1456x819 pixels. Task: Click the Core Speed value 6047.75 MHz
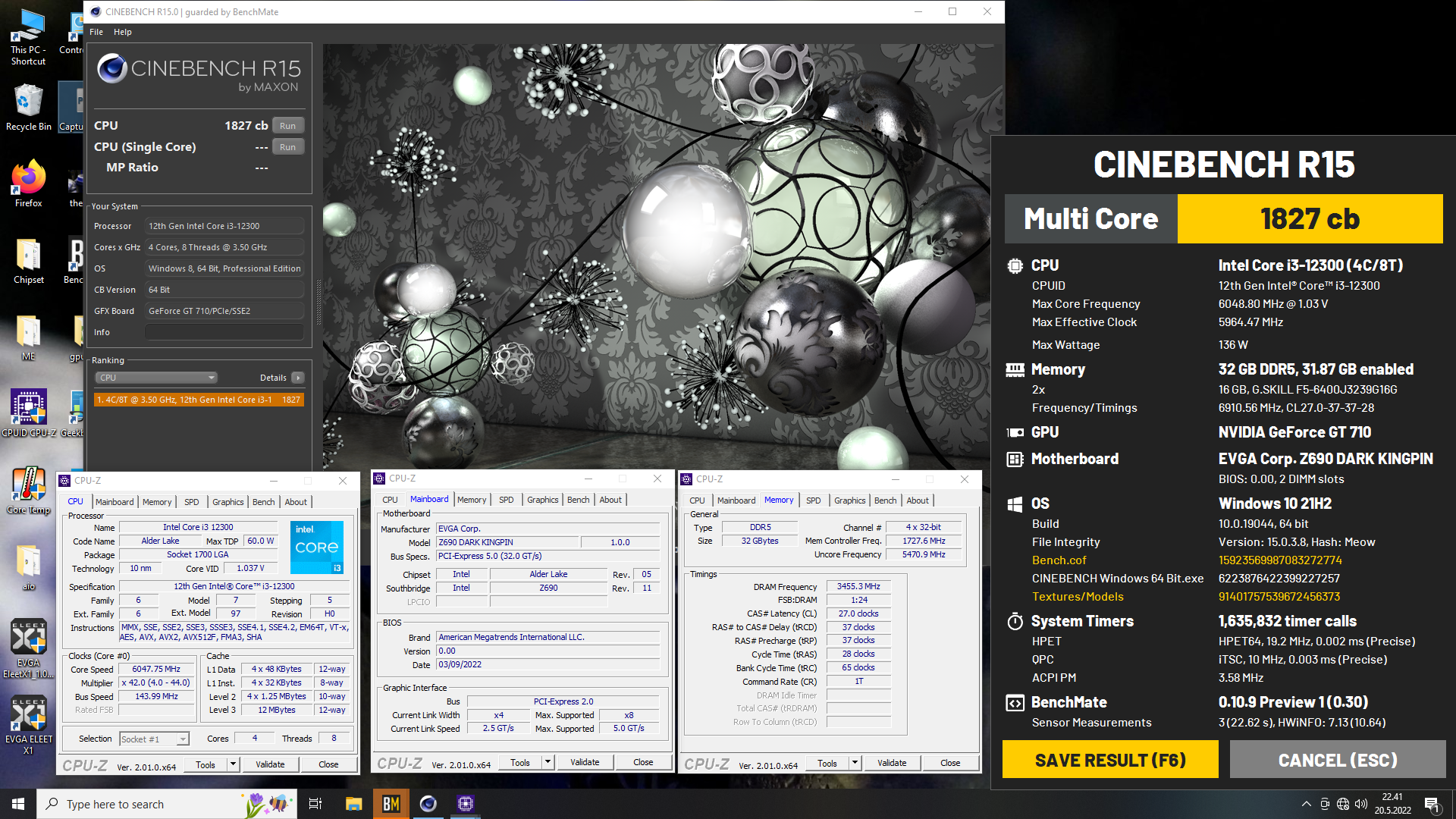(156, 670)
